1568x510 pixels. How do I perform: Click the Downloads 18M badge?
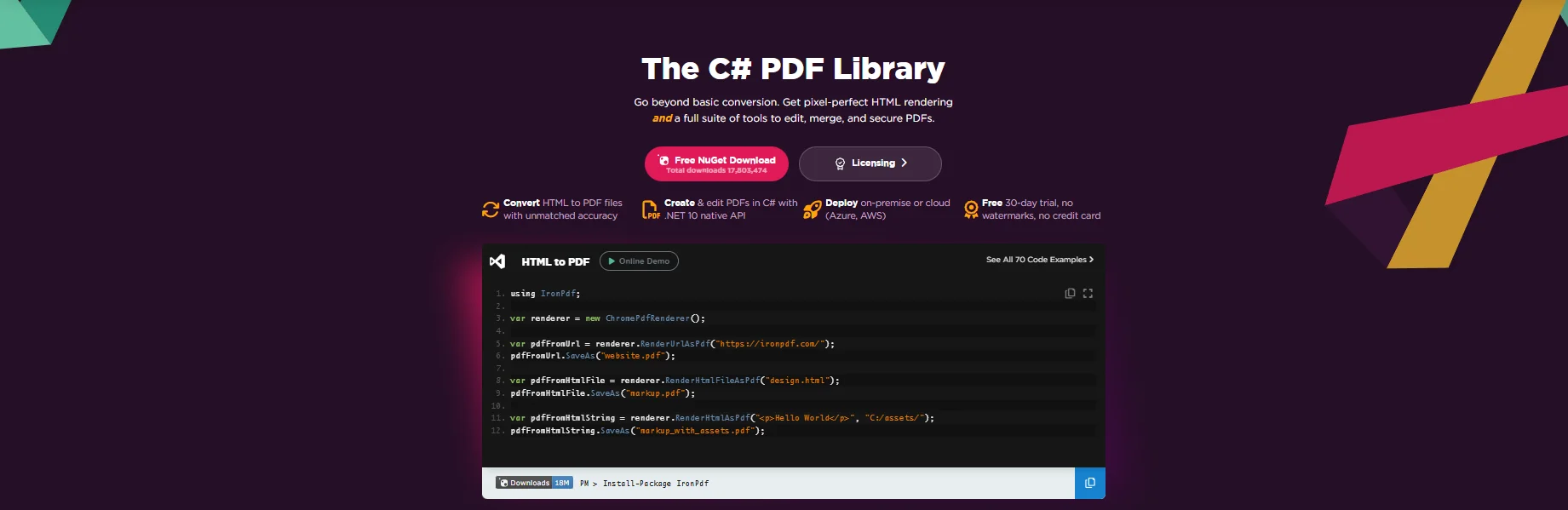pos(535,483)
